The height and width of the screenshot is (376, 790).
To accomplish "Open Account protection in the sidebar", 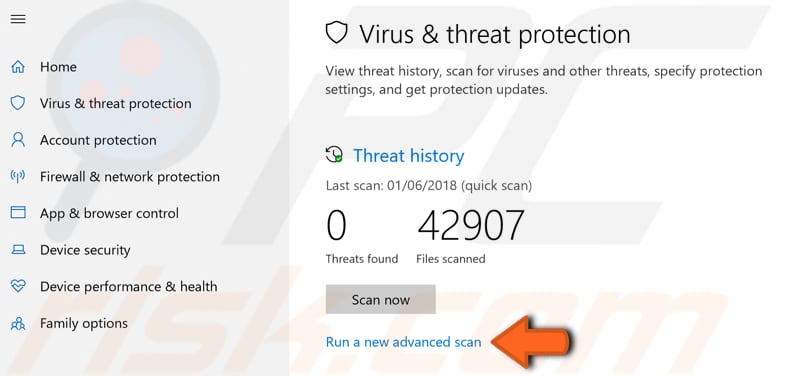I will [x=98, y=140].
